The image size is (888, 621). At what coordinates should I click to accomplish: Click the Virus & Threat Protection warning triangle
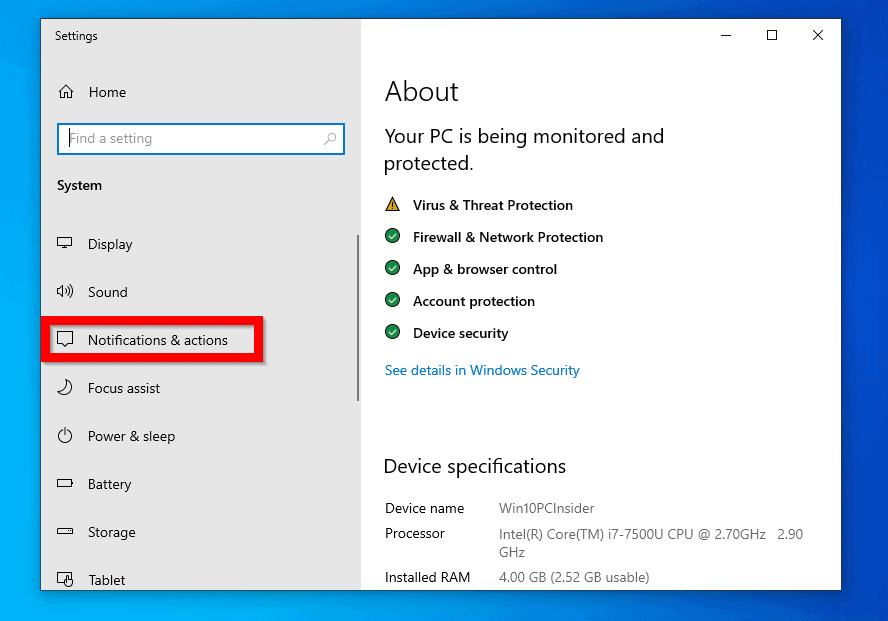(392, 204)
